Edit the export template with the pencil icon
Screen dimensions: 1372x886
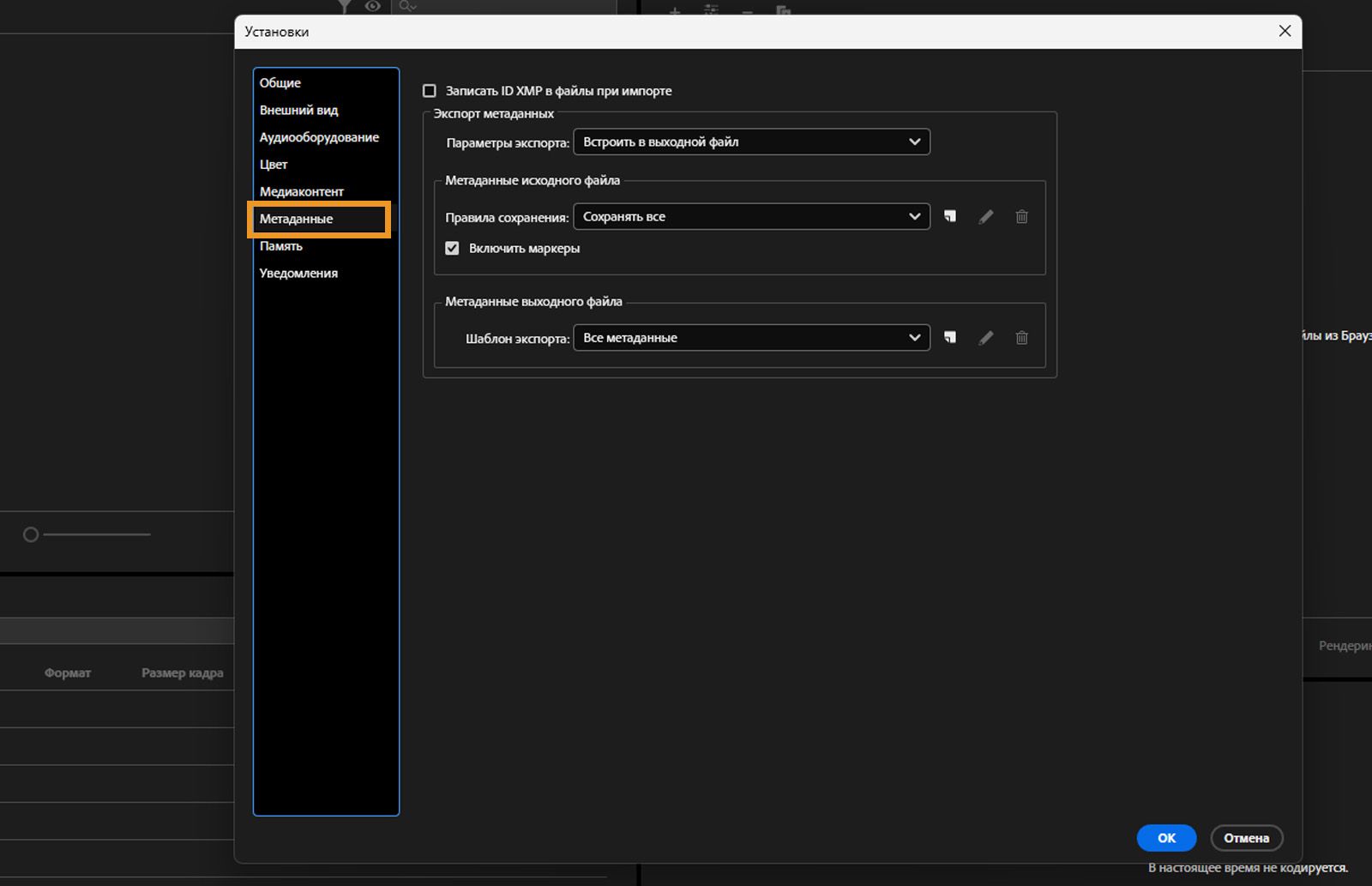click(986, 338)
